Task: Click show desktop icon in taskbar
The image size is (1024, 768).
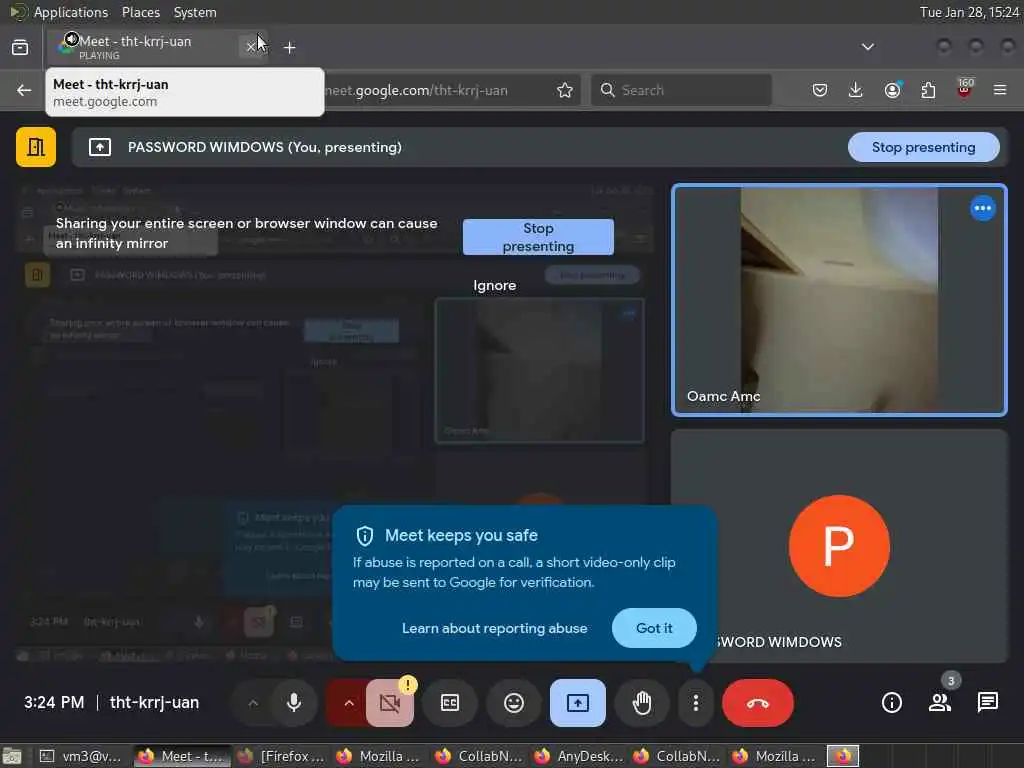Action: [x=12, y=756]
